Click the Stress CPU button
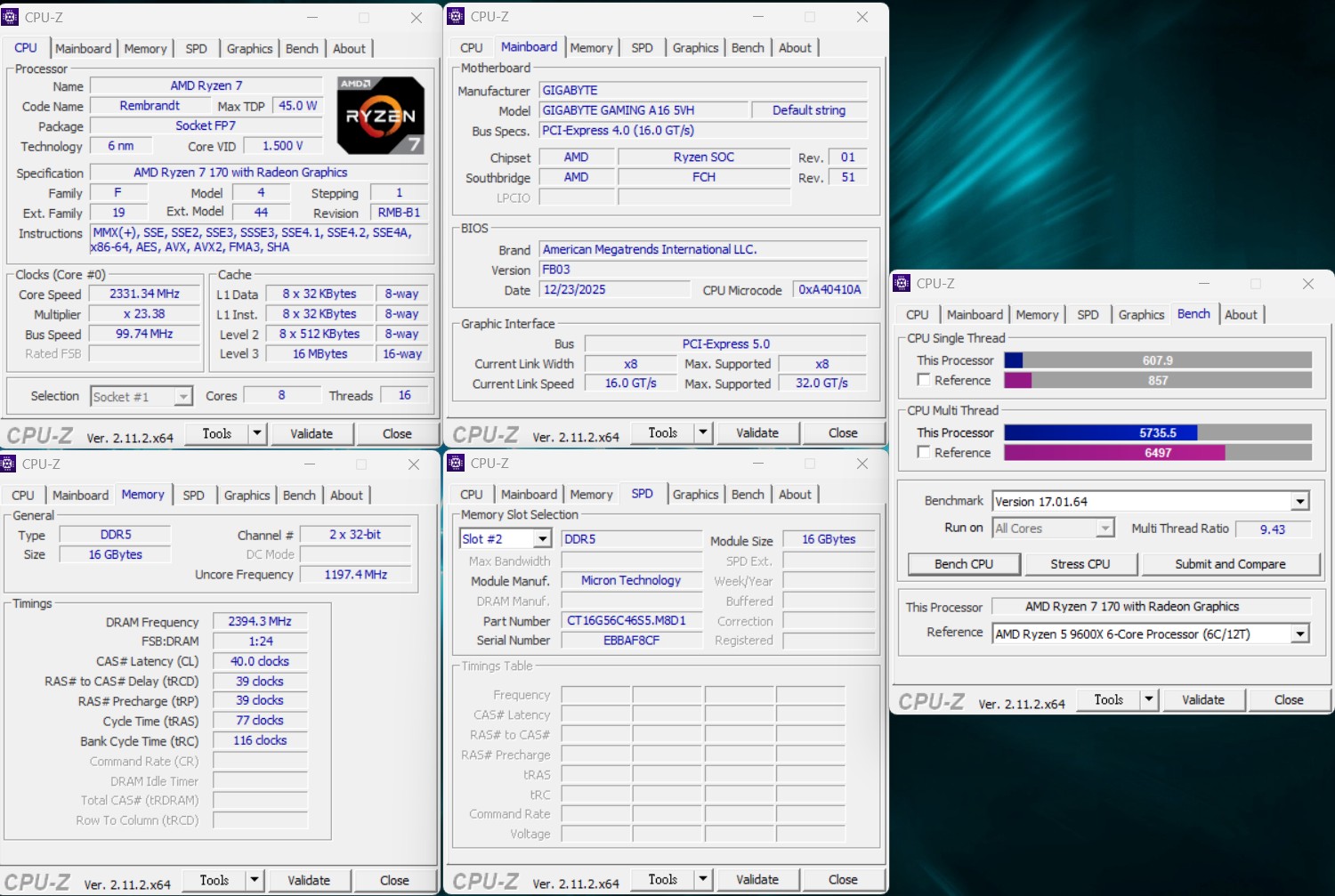This screenshot has height=896, width=1335. (x=1080, y=564)
